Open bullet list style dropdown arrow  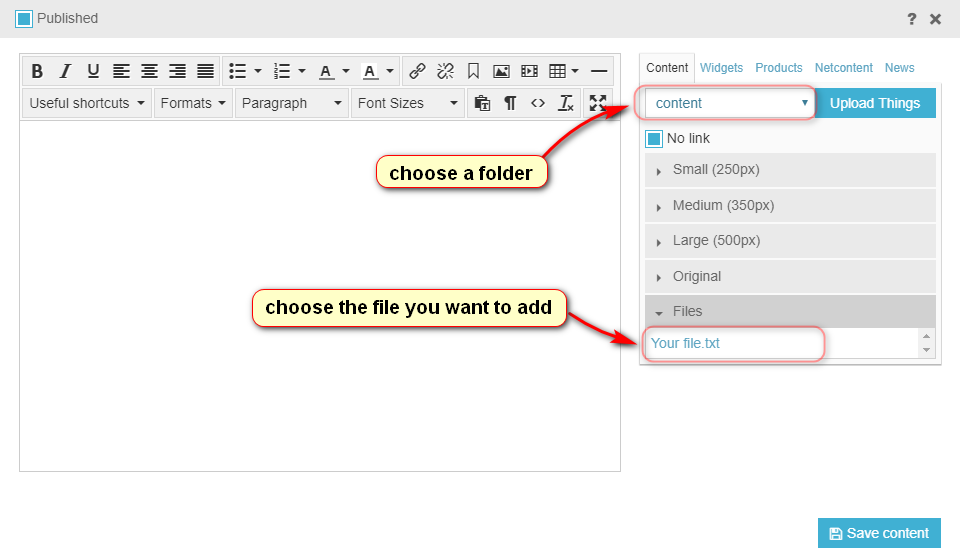[258, 71]
